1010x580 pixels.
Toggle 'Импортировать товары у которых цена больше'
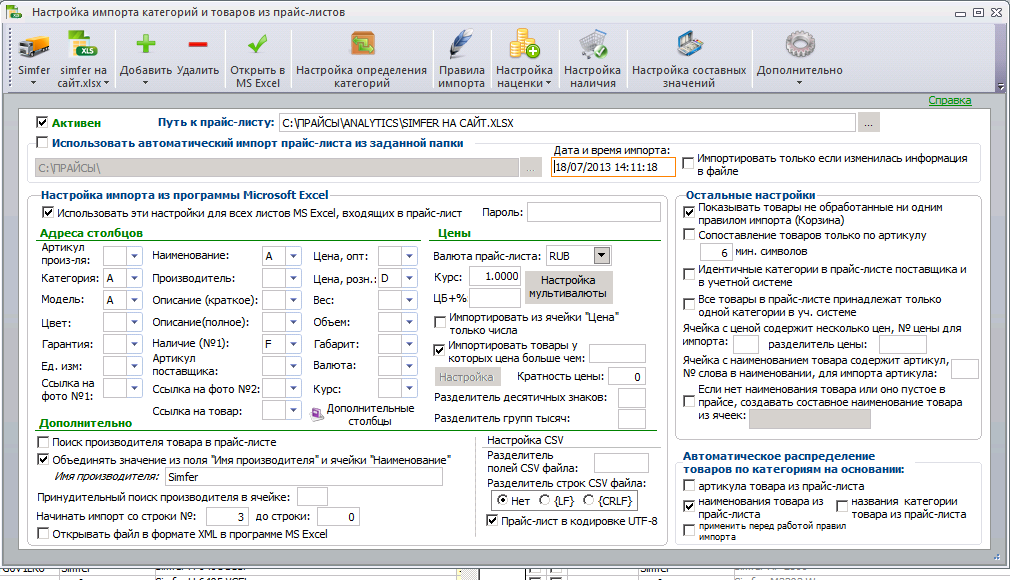click(x=439, y=350)
